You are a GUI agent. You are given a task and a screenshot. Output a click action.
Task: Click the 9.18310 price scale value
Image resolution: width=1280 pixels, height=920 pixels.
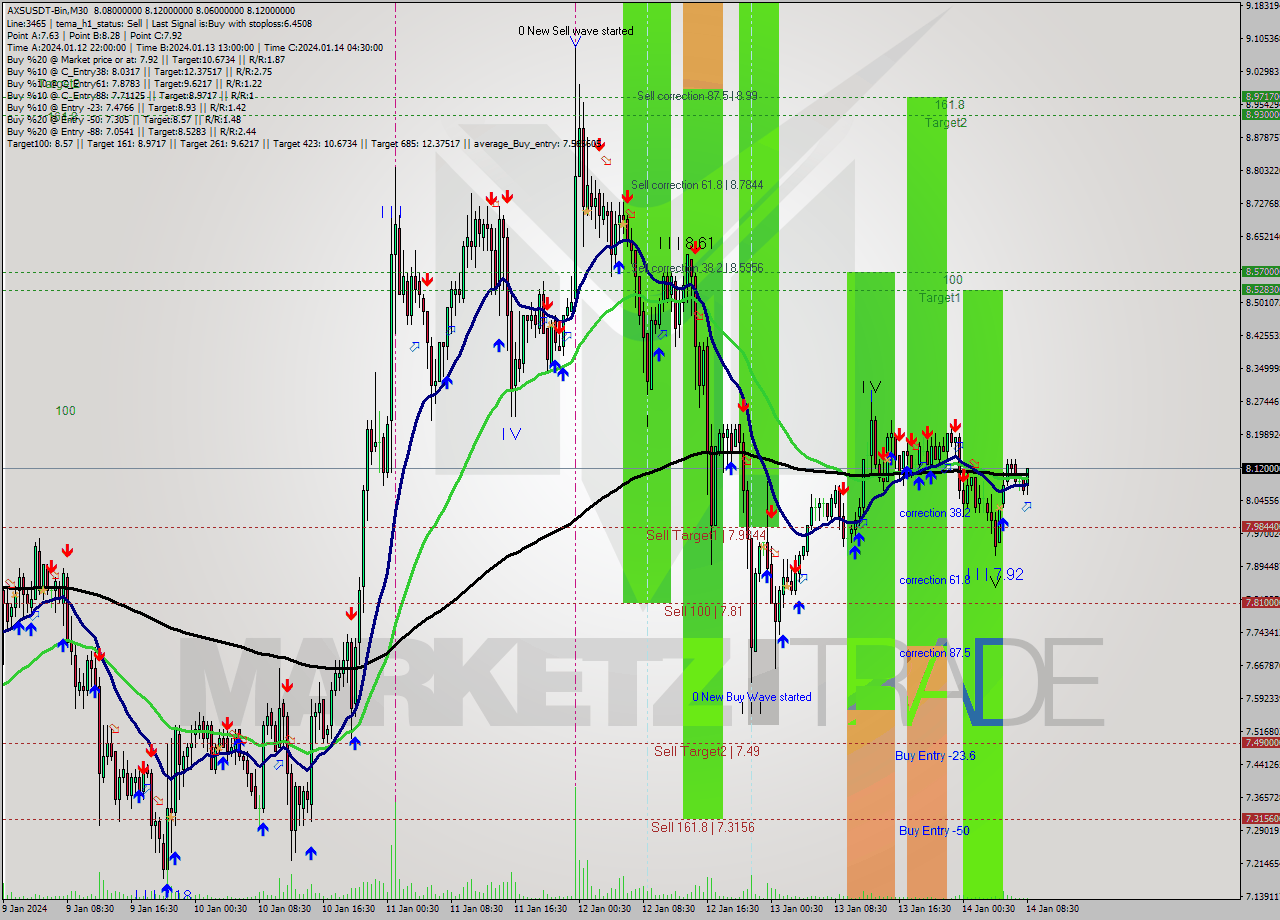pyautogui.click(x=1262, y=6)
